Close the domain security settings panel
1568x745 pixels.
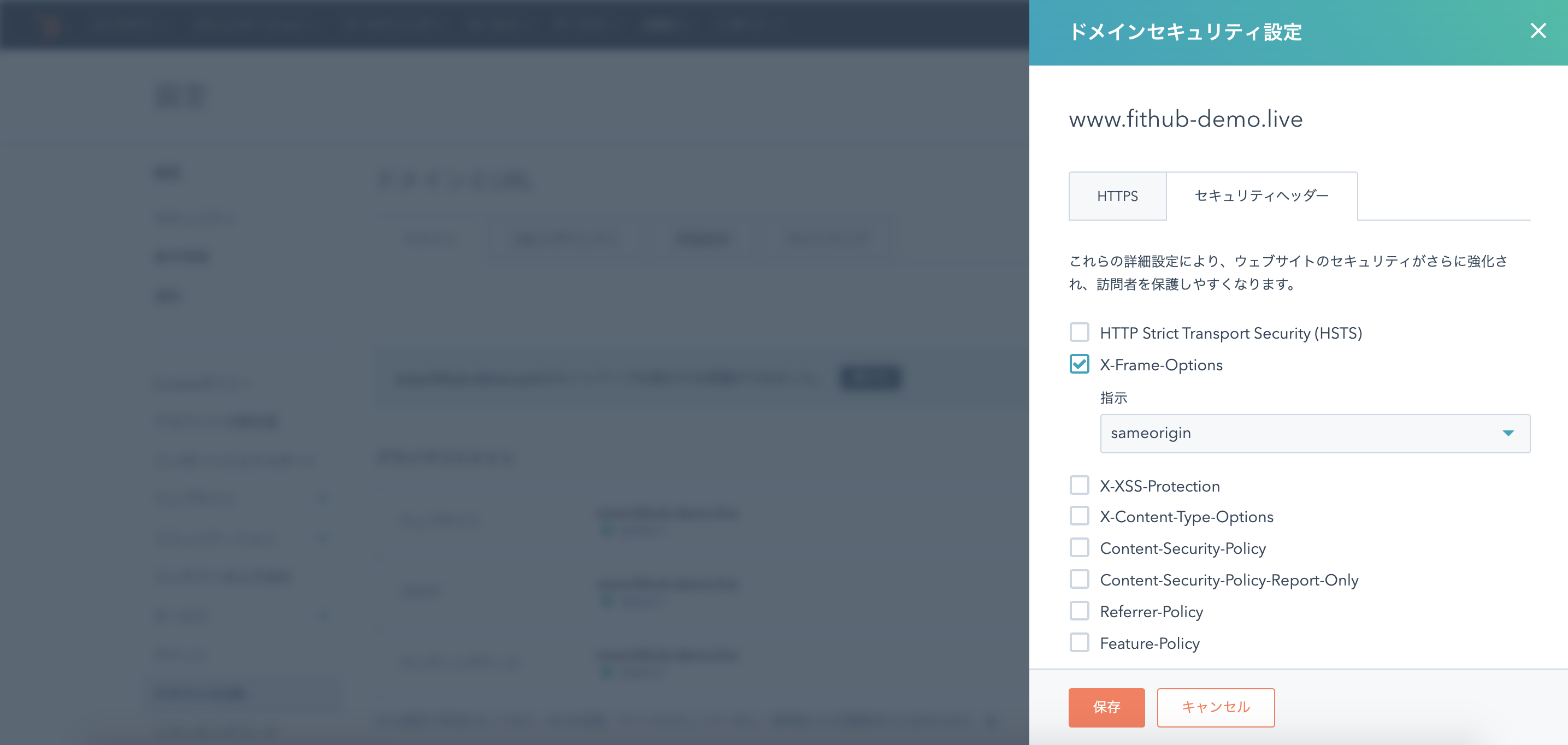[x=1537, y=31]
